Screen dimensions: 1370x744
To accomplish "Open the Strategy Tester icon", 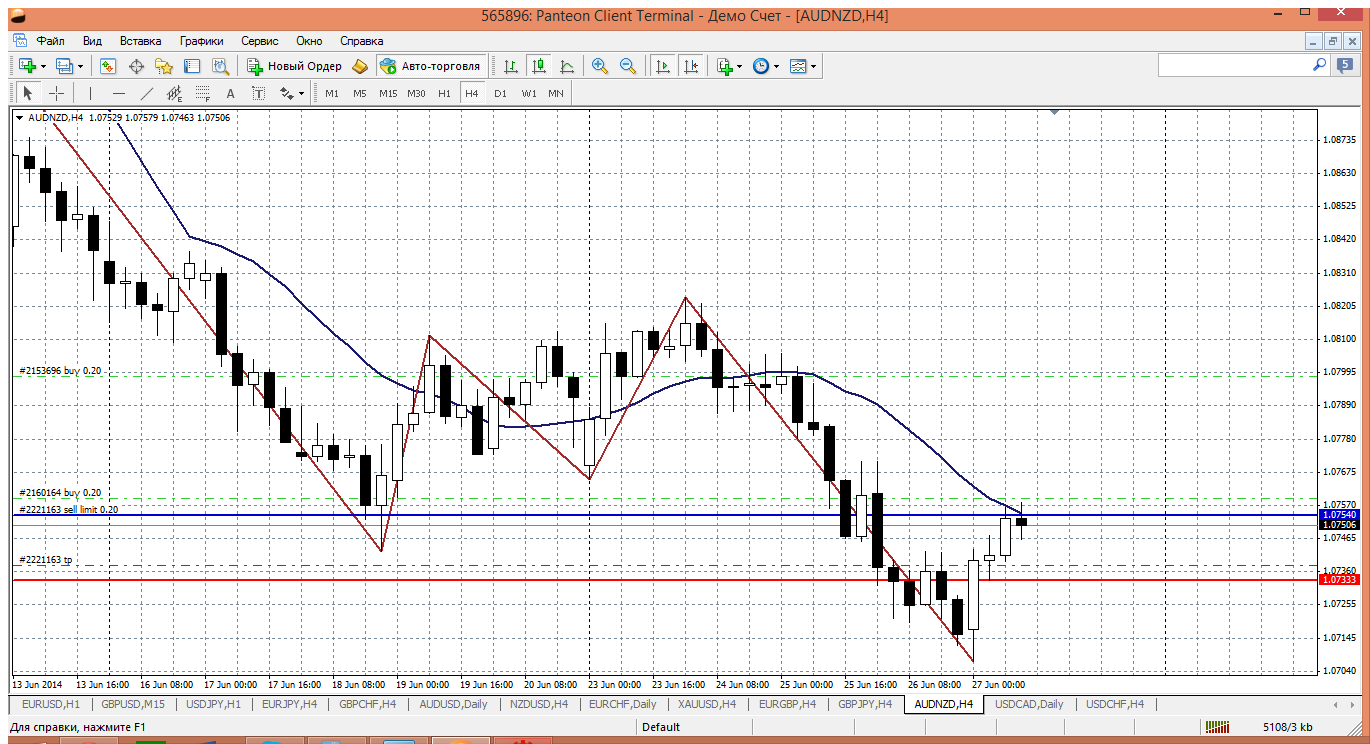I will click(x=220, y=66).
